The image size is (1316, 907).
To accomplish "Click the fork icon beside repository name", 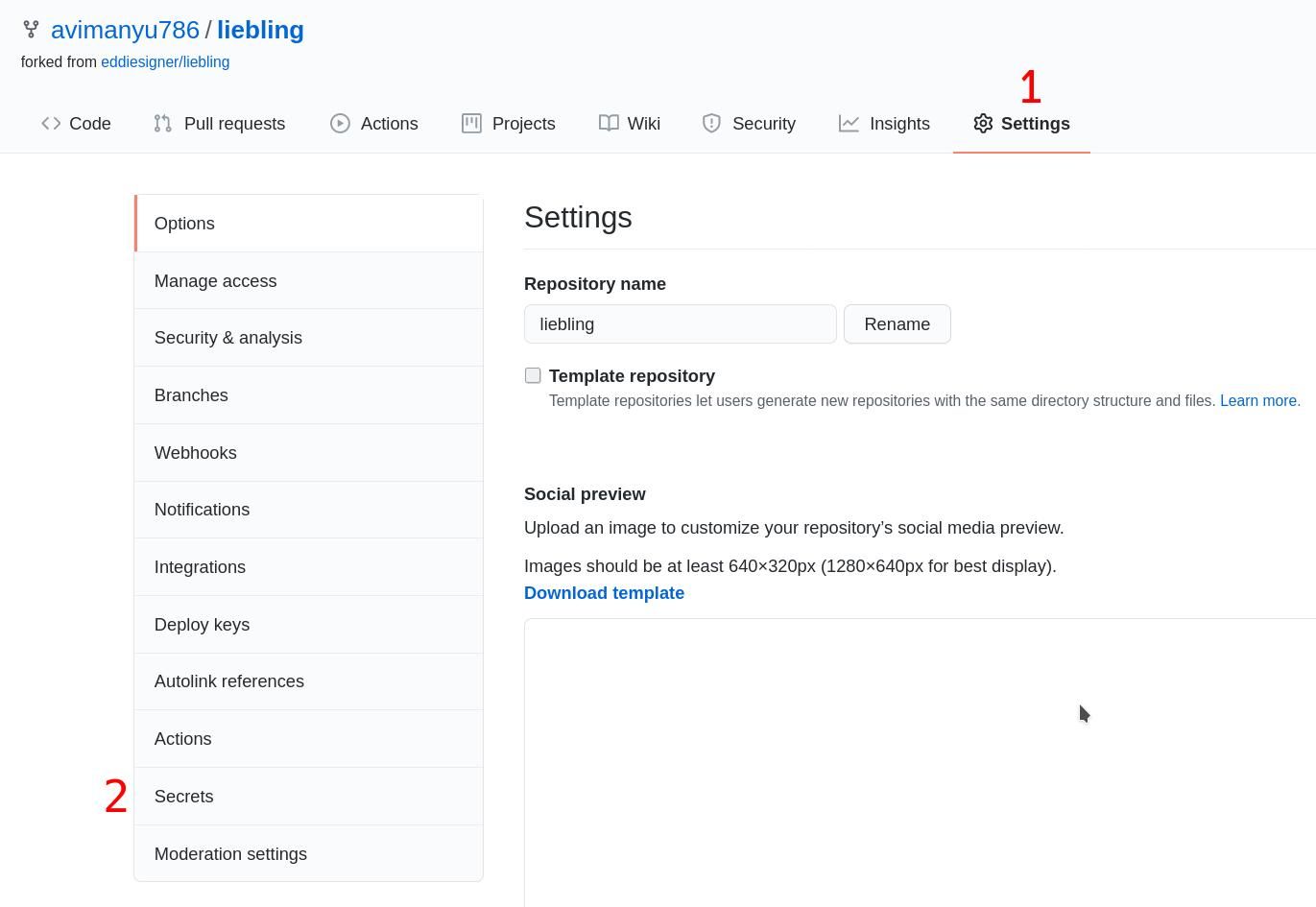I will (31, 30).
